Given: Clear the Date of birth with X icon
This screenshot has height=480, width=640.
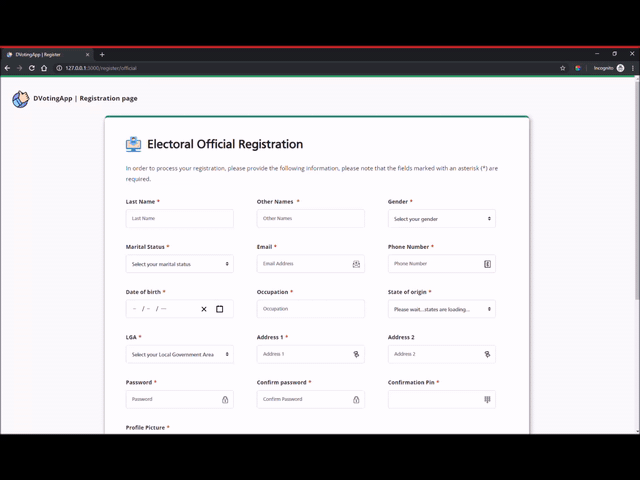Looking at the screenshot, I should [x=204, y=309].
